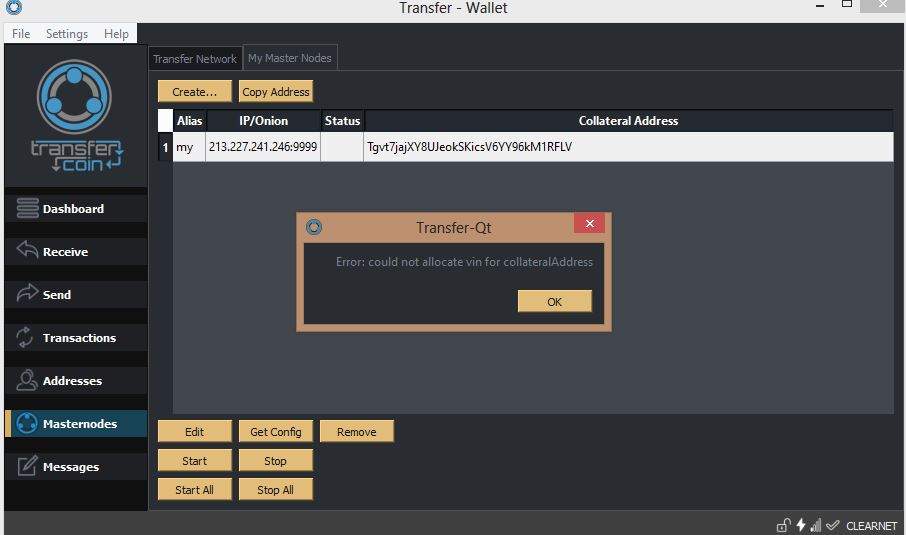This screenshot has width=906, height=535.
Task: Sort by the Status column header
Action: coord(342,121)
